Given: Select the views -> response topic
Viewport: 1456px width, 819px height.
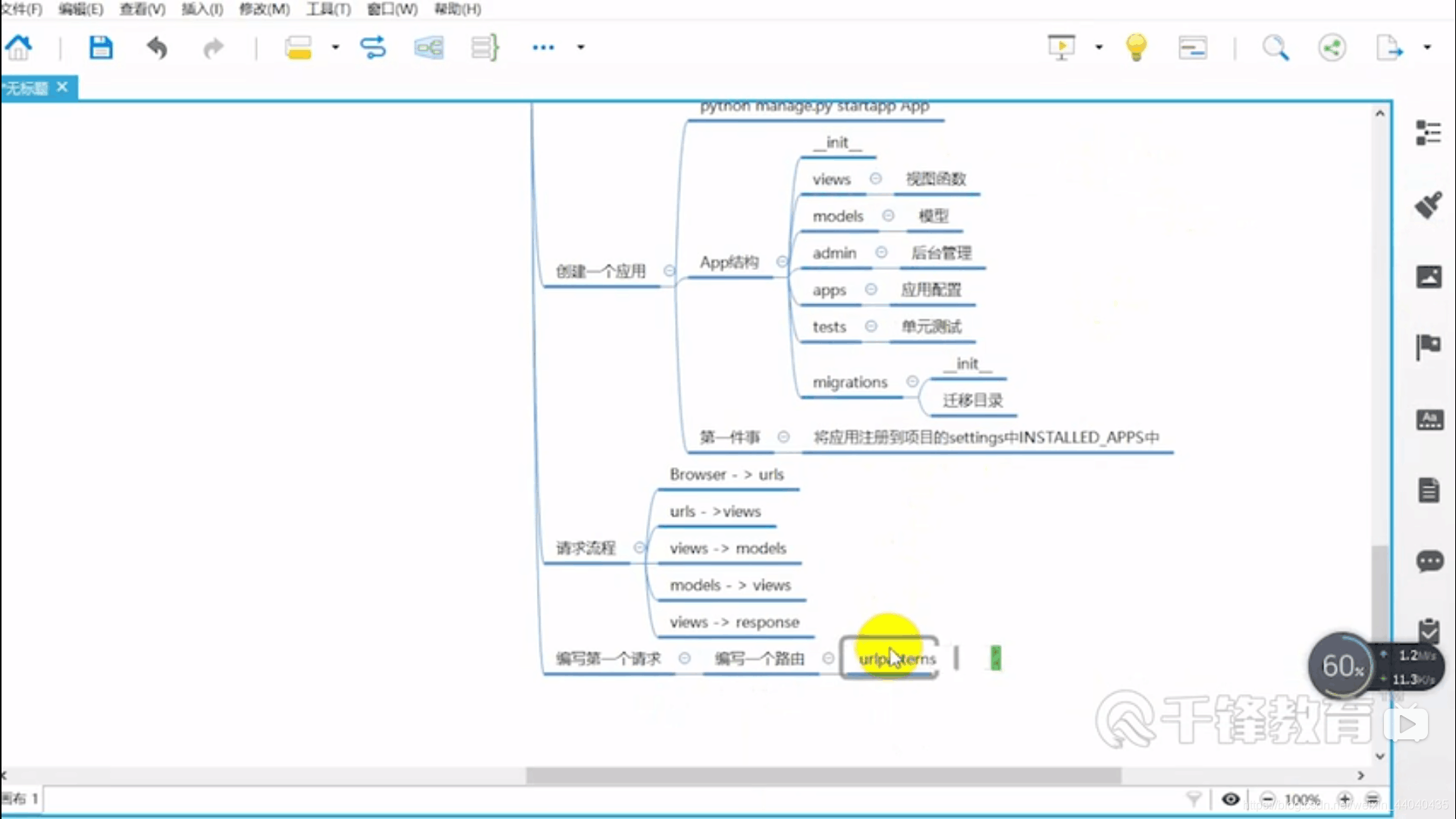Looking at the screenshot, I should (x=734, y=623).
